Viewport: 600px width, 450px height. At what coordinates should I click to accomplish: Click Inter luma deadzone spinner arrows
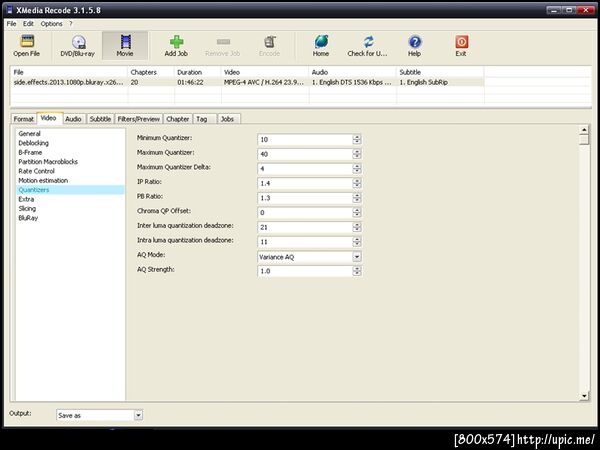[x=357, y=227]
